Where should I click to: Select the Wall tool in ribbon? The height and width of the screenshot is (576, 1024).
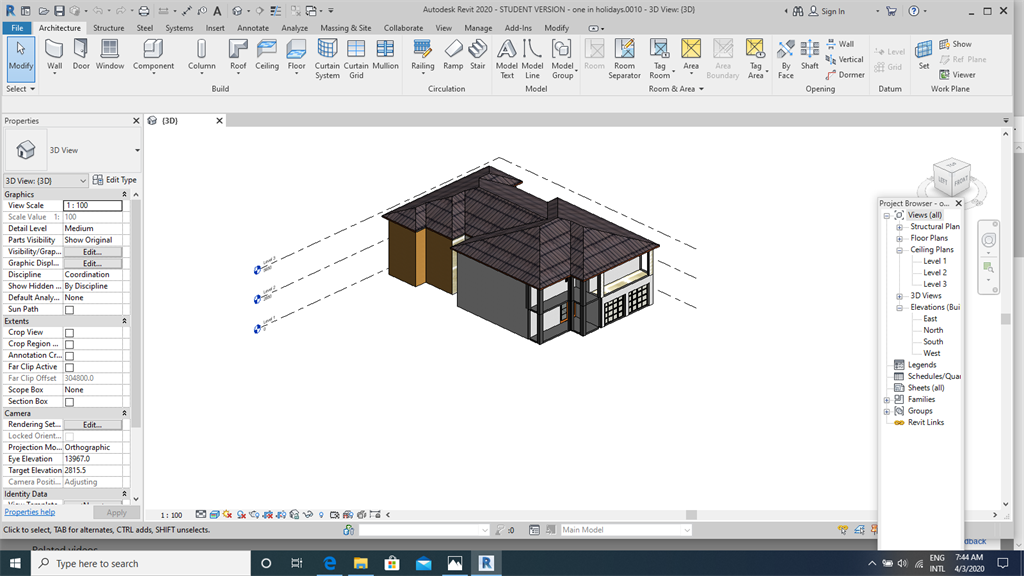click(x=54, y=54)
